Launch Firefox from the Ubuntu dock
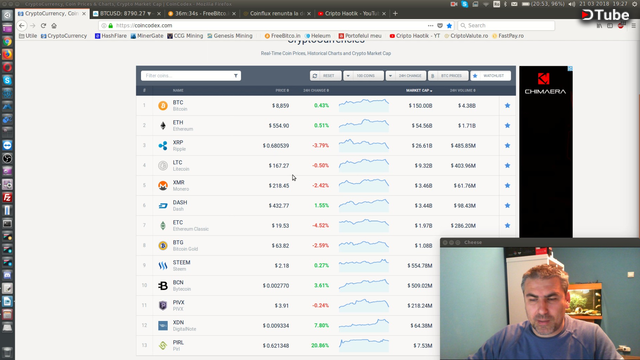 (x=7, y=55)
